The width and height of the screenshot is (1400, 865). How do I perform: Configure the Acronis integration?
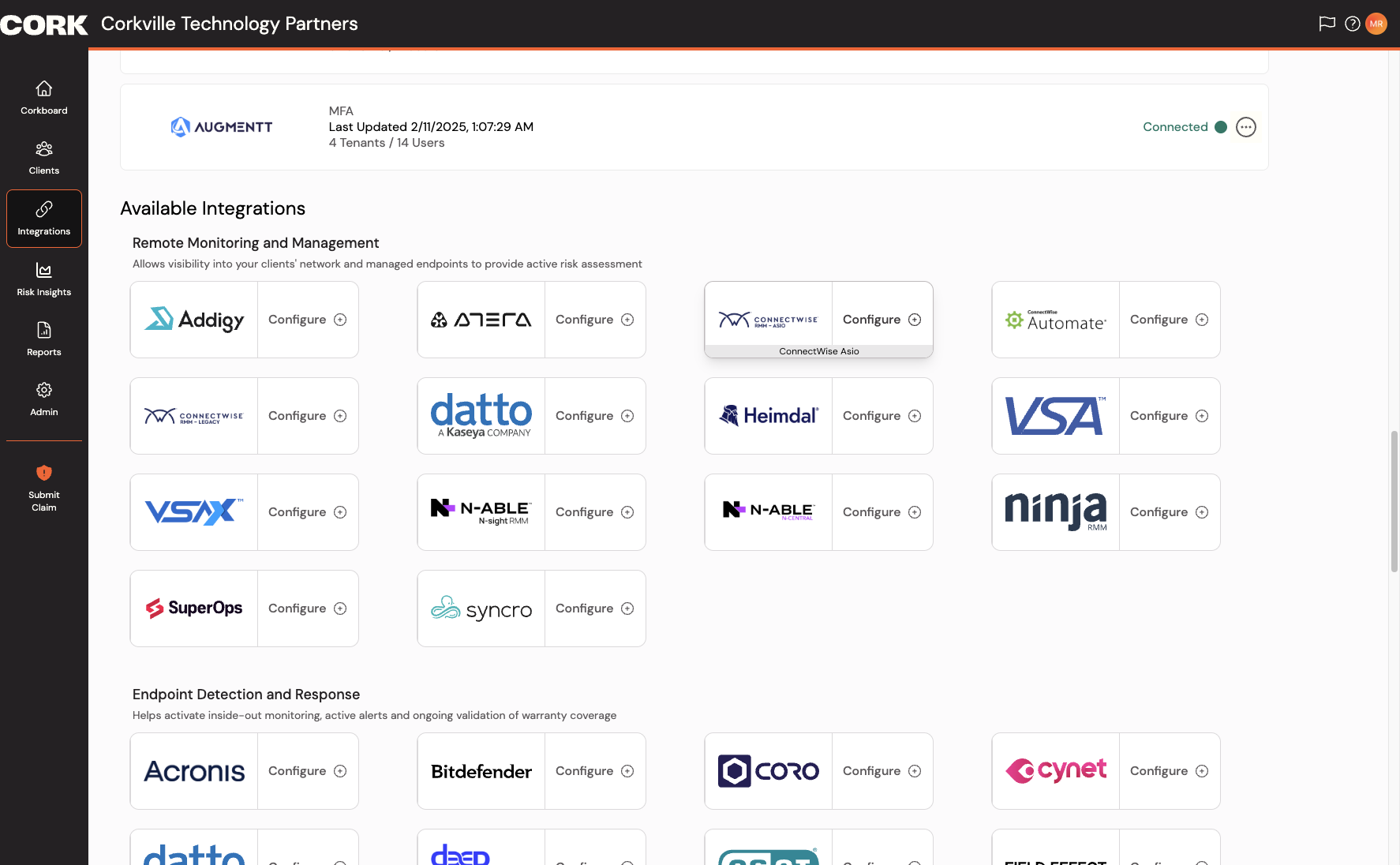coord(308,771)
